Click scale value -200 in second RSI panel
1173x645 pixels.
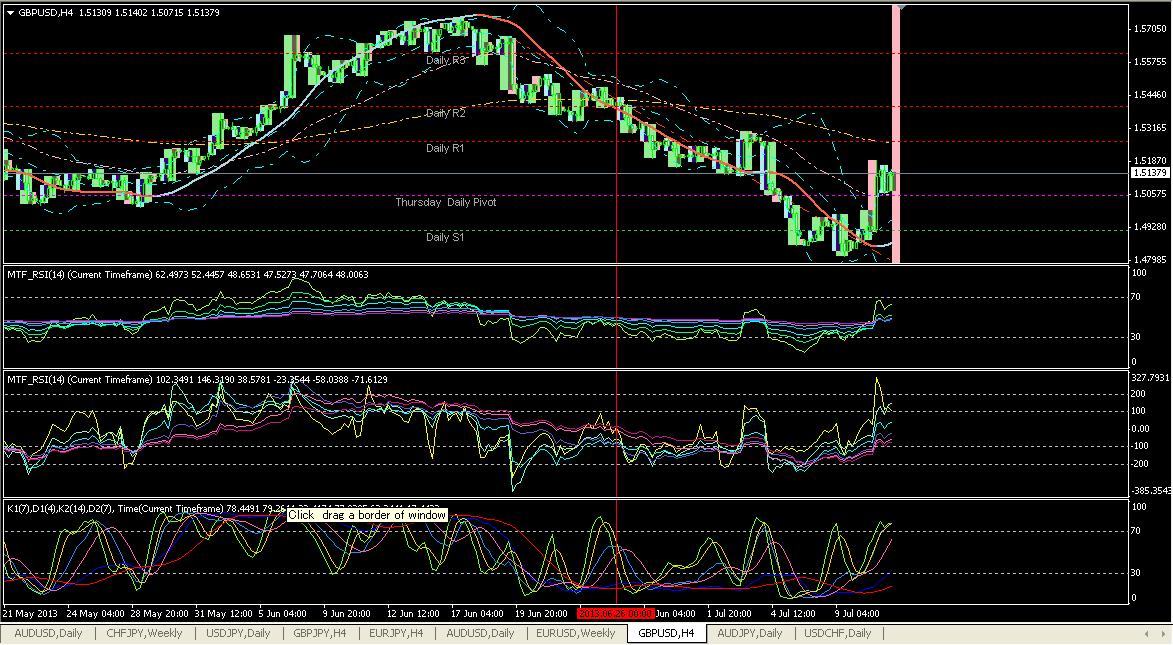click(1139, 464)
